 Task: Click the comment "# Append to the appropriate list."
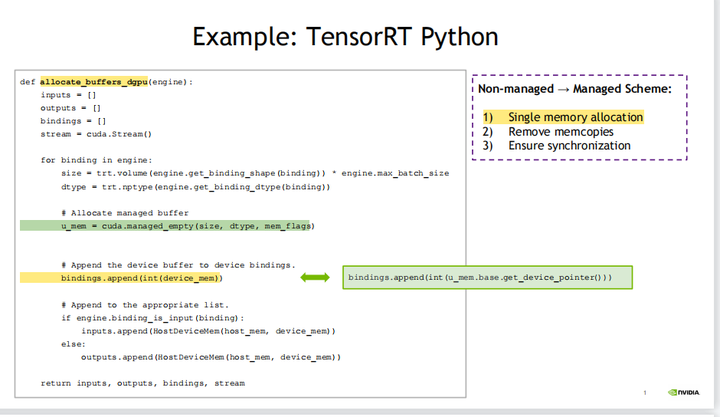pyautogui.click(x=145, y=305)
